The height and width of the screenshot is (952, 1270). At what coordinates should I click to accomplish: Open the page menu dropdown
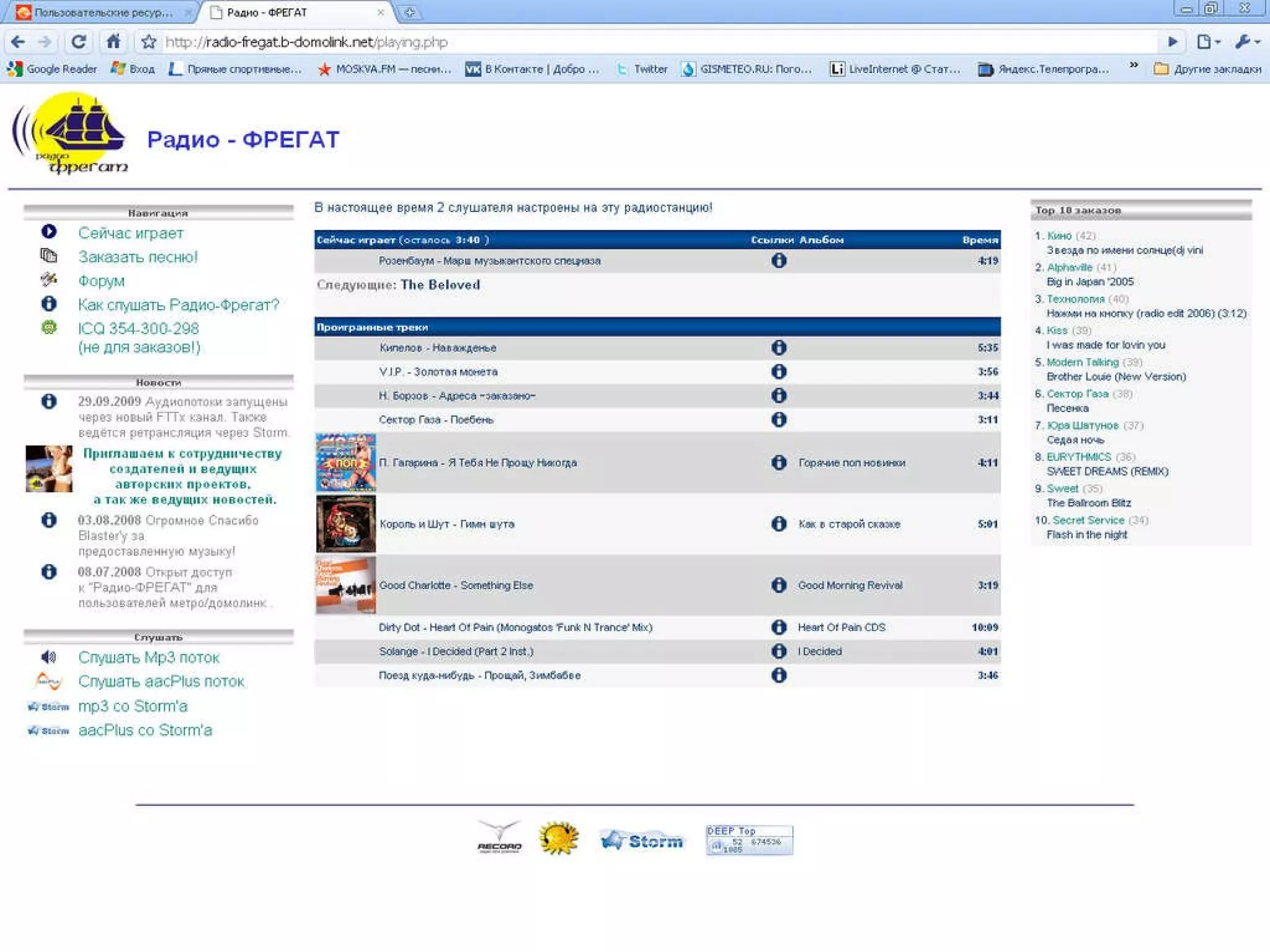pyautogui.click(x=1208, y=42)
